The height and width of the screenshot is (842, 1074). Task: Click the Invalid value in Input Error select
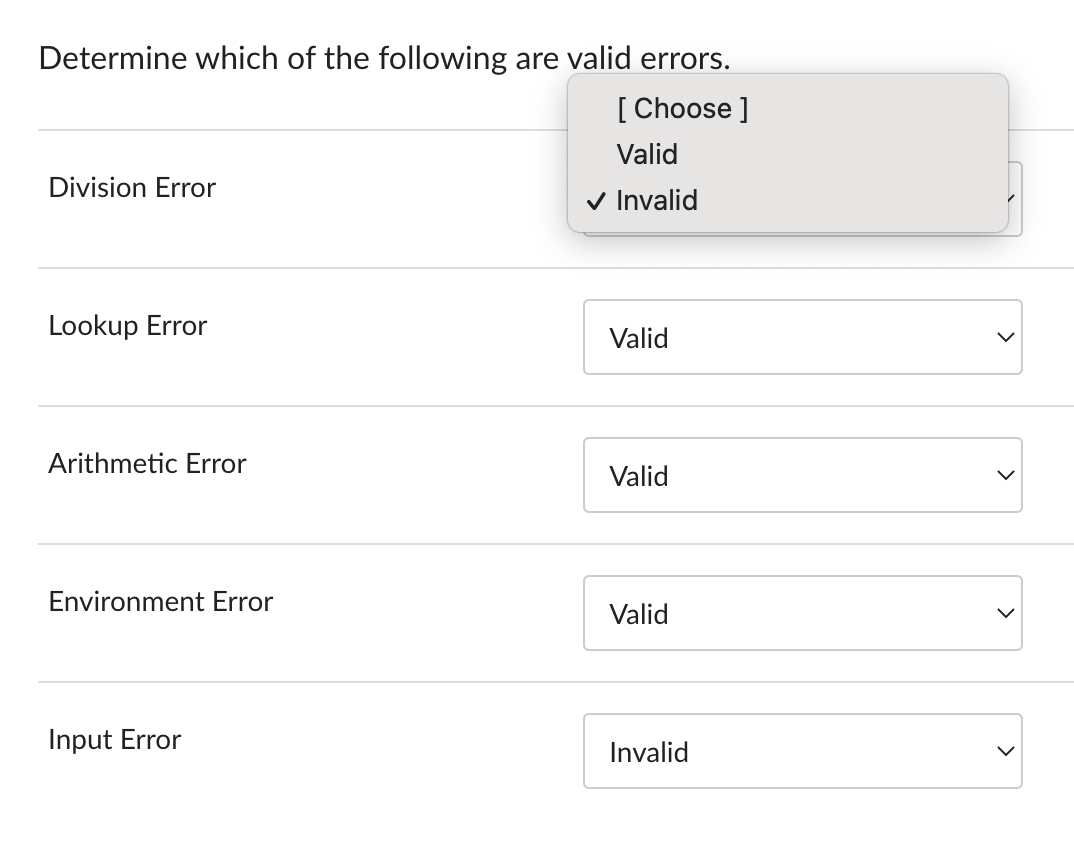pos(649,752)
